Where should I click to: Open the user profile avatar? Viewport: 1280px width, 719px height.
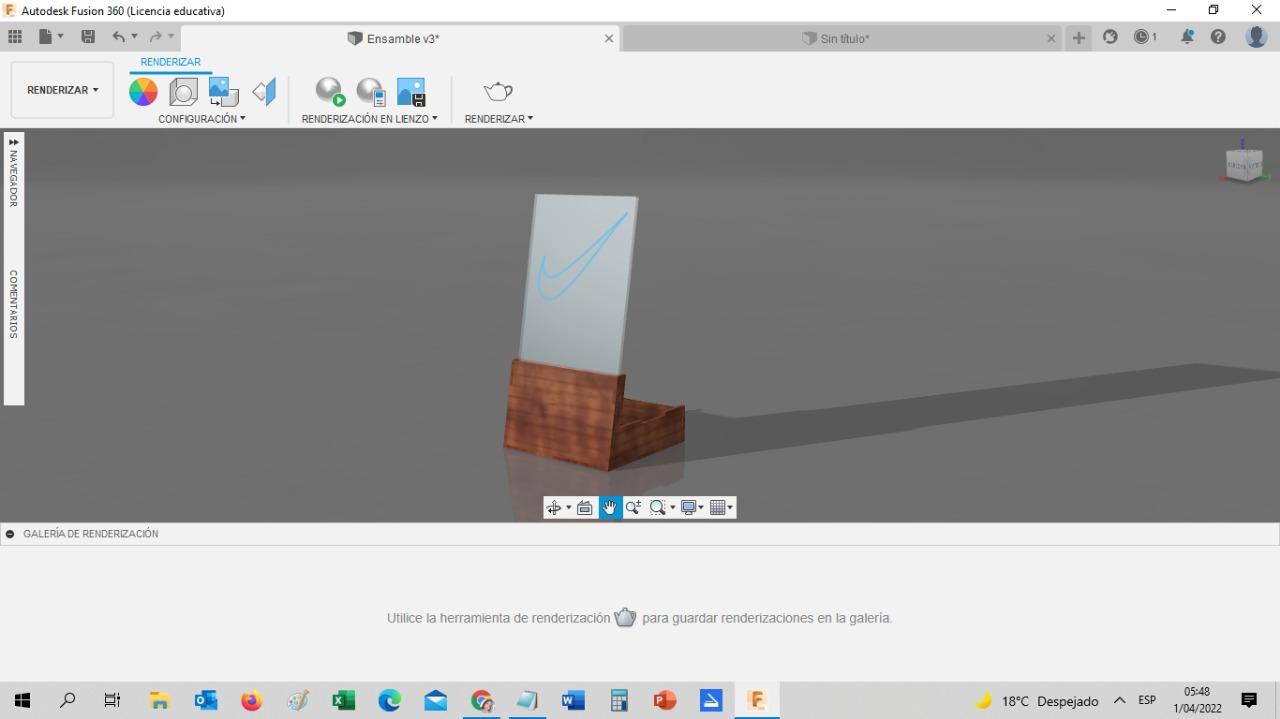click(x=1257, y=37)
